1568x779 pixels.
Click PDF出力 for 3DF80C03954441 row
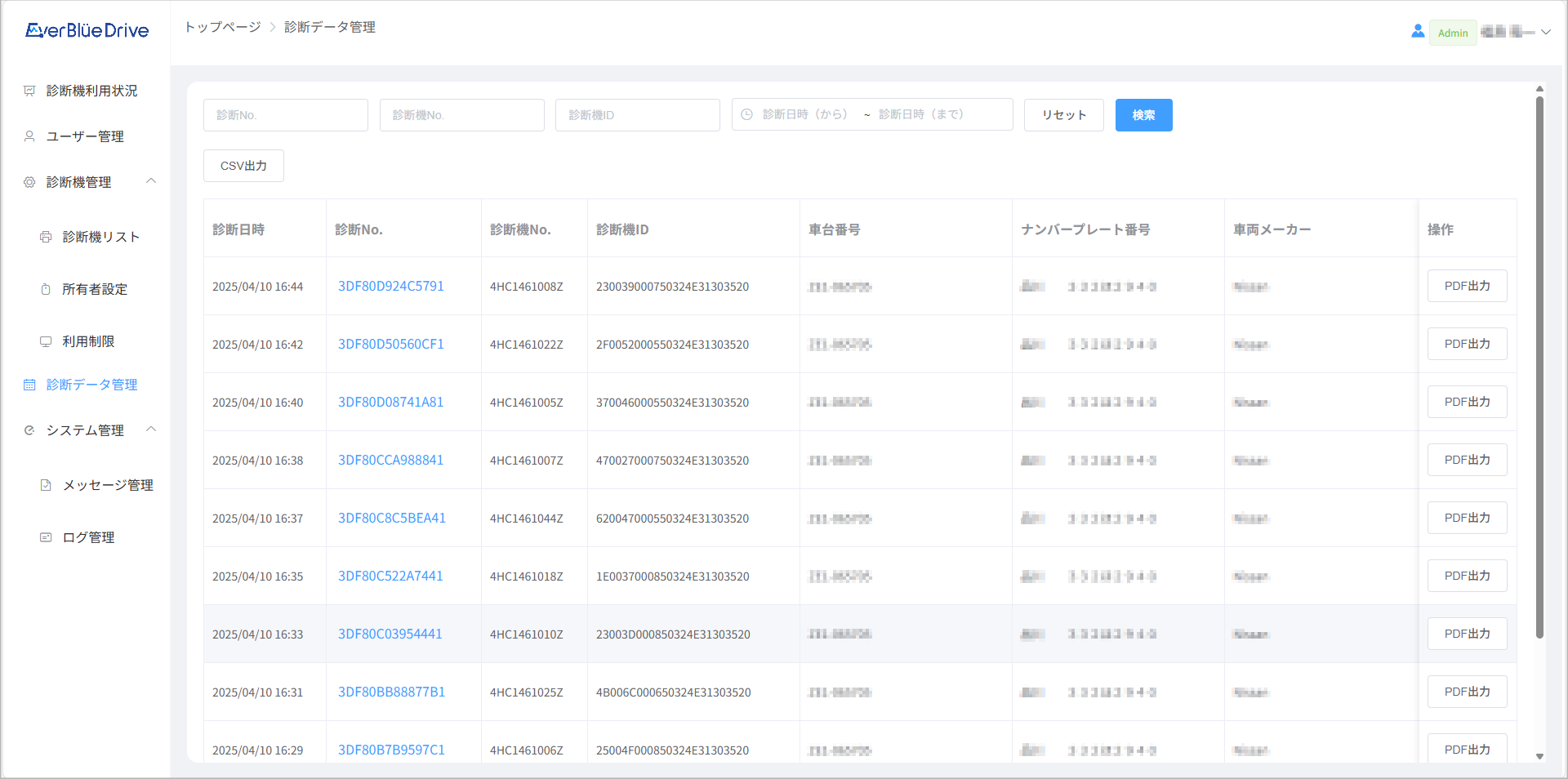click(1467, 634)
